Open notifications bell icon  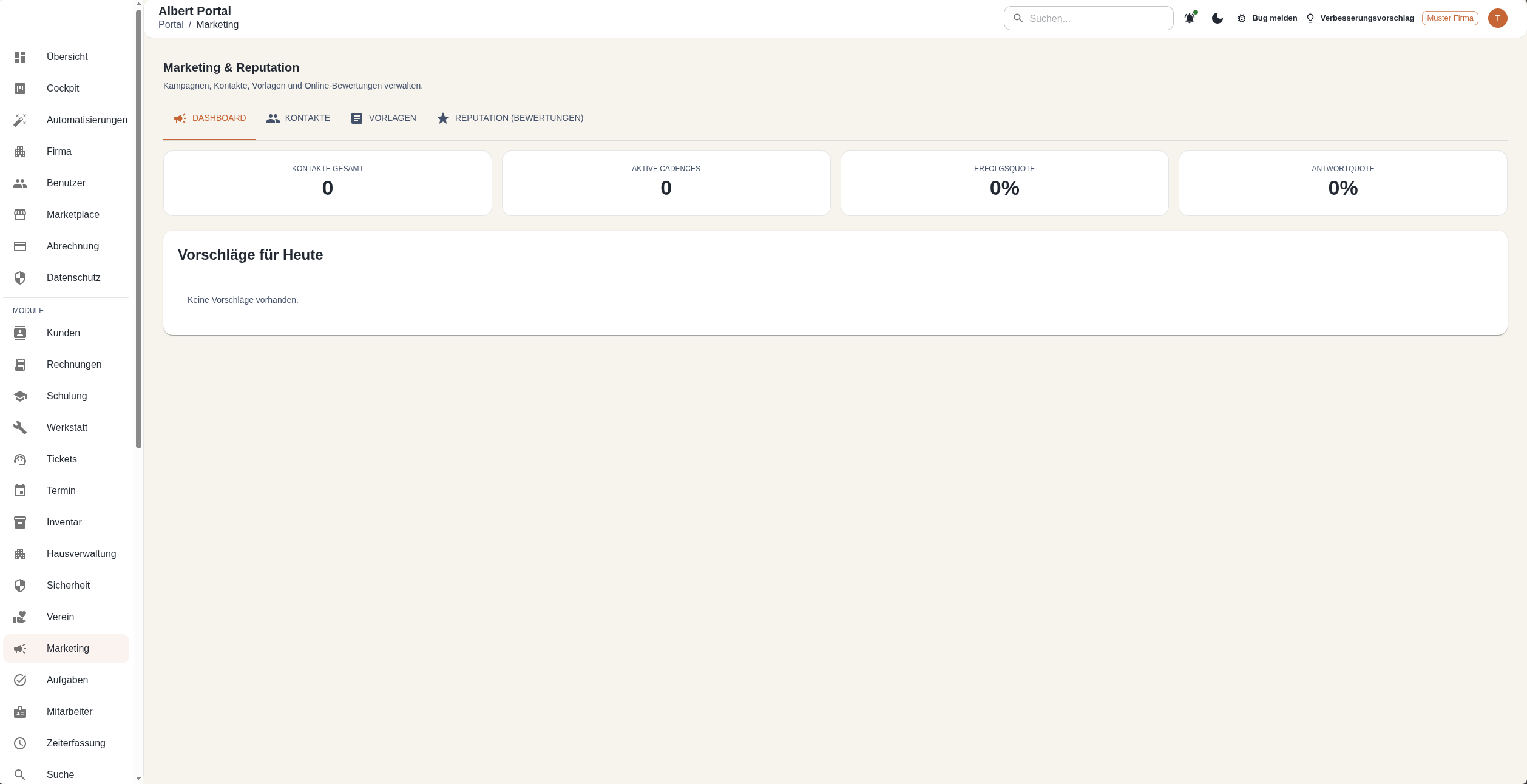pyautogui.click(x=1190, y=18)
